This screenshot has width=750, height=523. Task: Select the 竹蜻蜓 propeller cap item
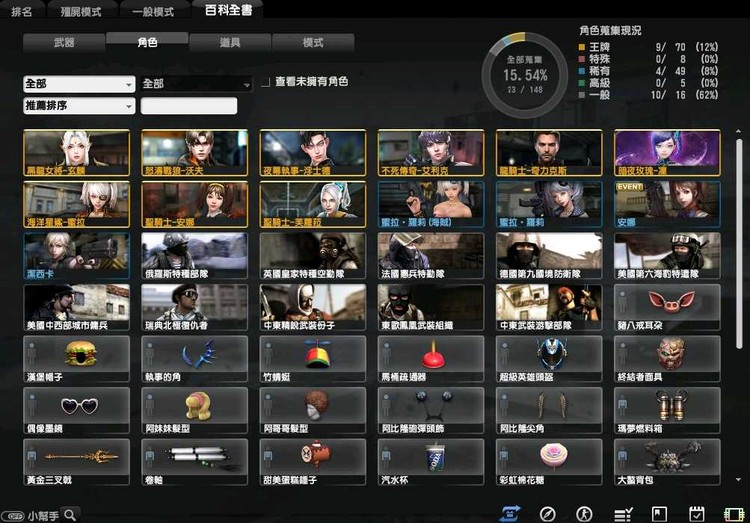313,359
